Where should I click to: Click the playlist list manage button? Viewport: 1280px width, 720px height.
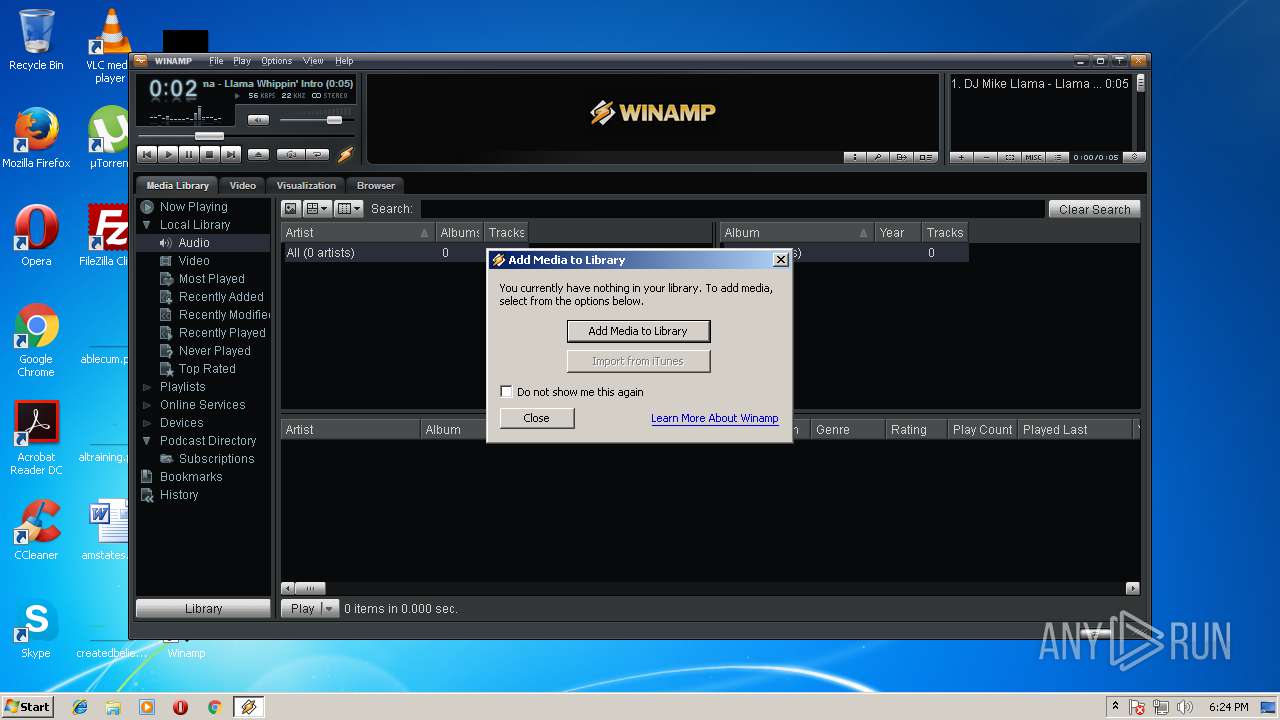click(x=1058, y=157)
